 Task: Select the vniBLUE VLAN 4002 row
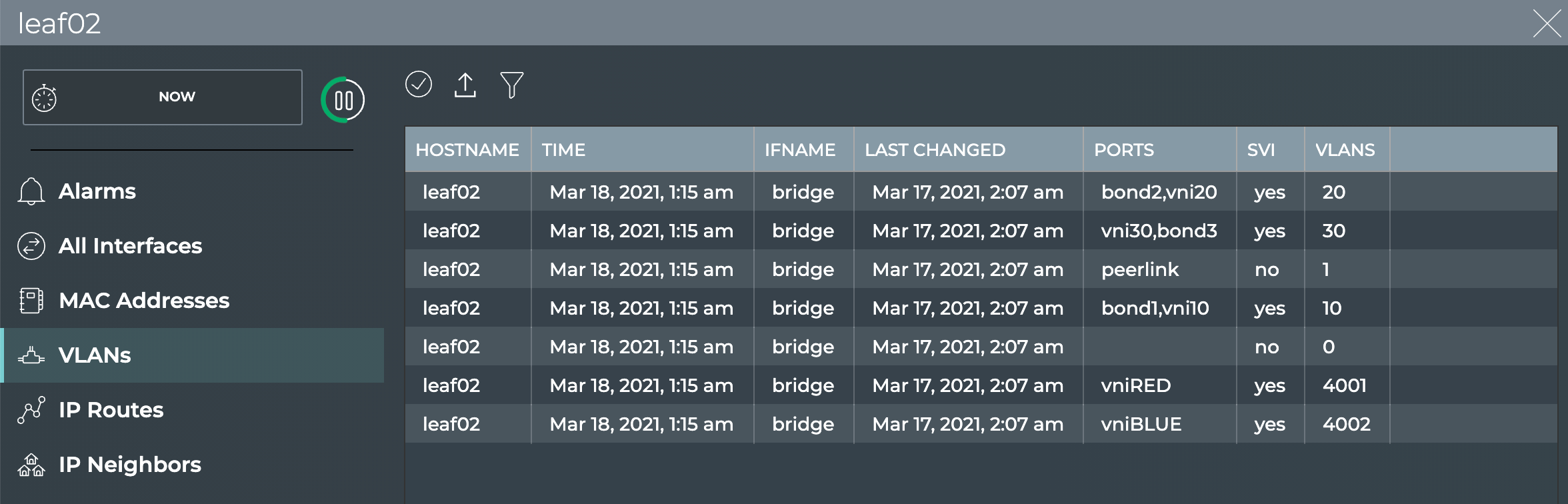[1141, 424]
